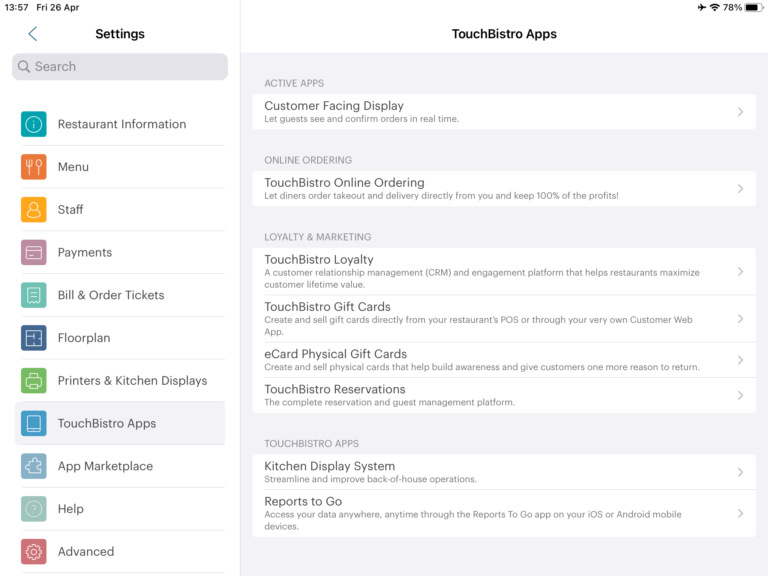This screenshot has width=768, height=576.
Task: Select the Staff person icon
Action: [34, 210]
